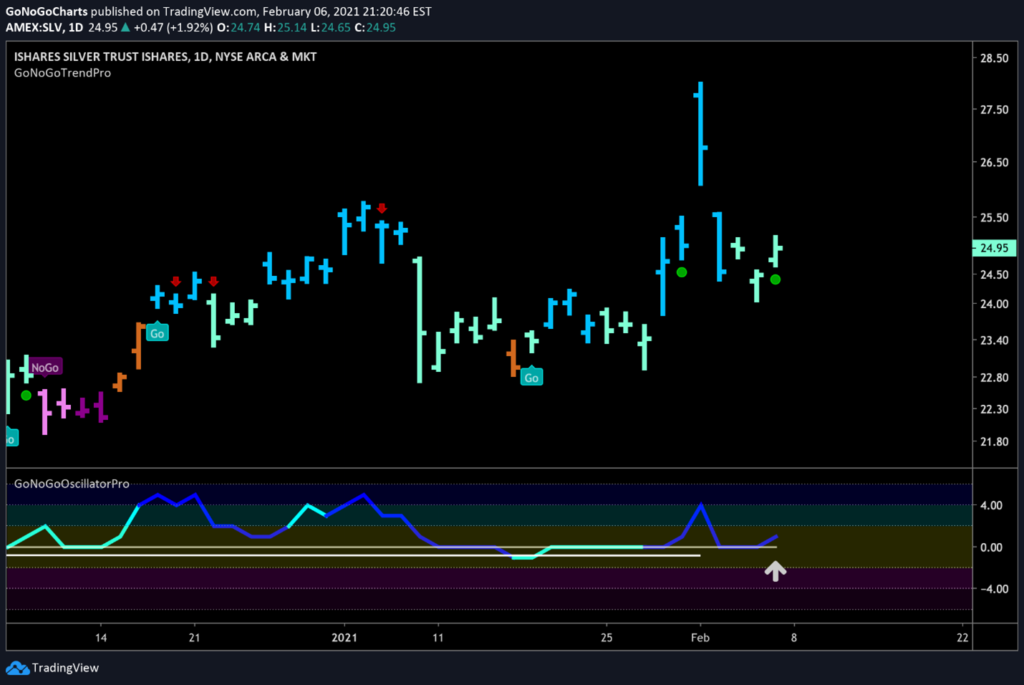Select the GoNoGoTrendPro indicator label
1024x685 pixels.
[63, 73]
